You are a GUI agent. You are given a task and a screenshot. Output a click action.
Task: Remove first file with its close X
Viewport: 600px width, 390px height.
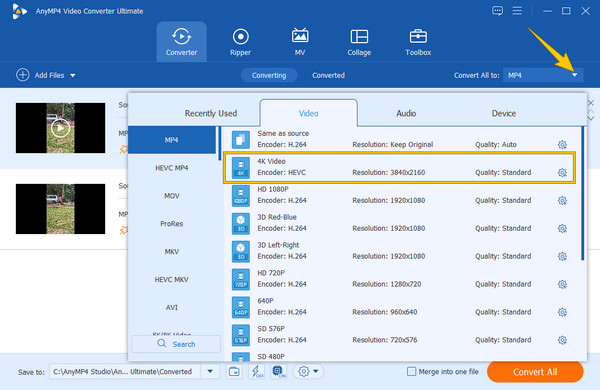(x=591, y=103)
